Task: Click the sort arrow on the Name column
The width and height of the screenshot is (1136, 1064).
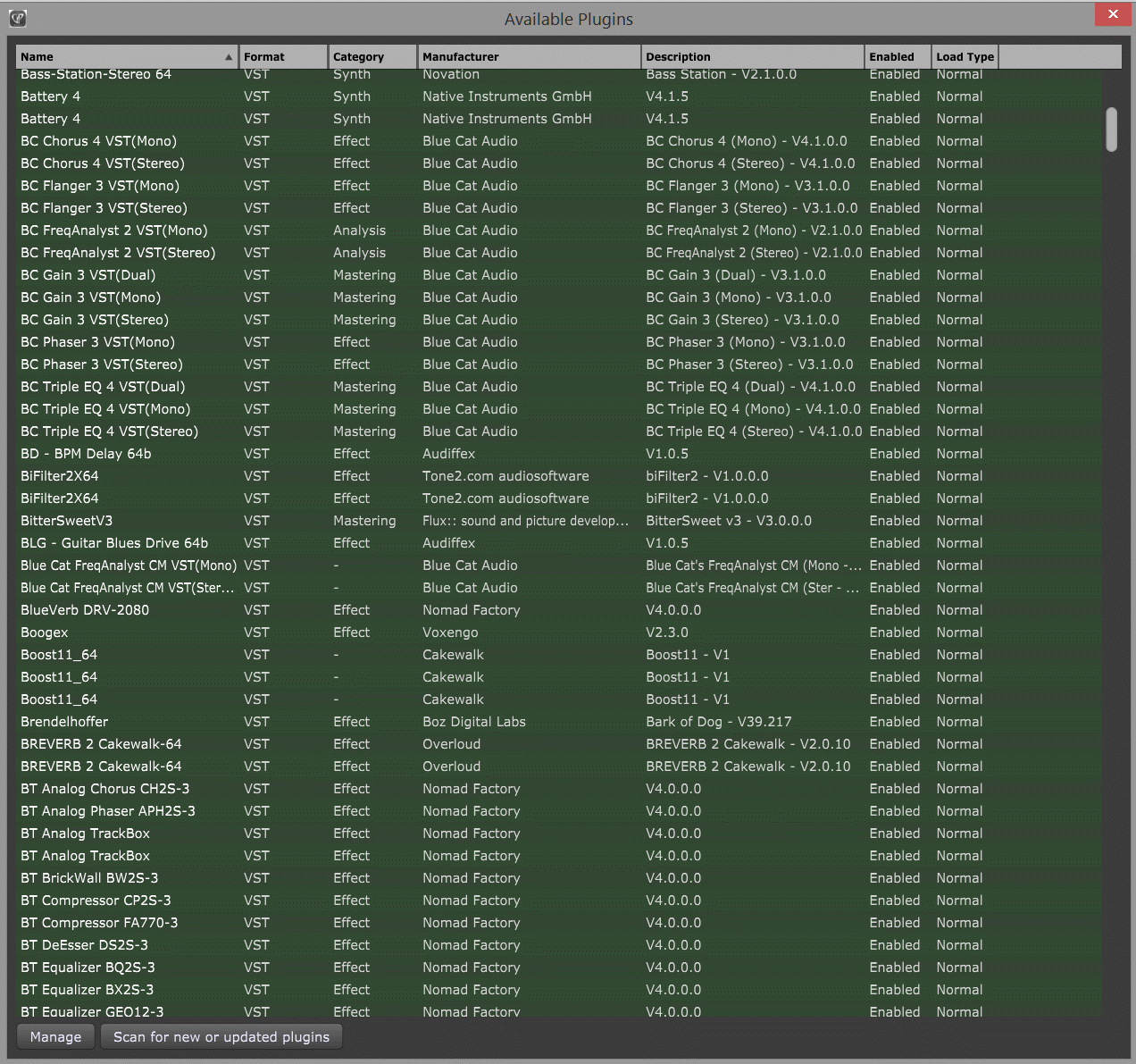Action: click(x=230, y=56)
